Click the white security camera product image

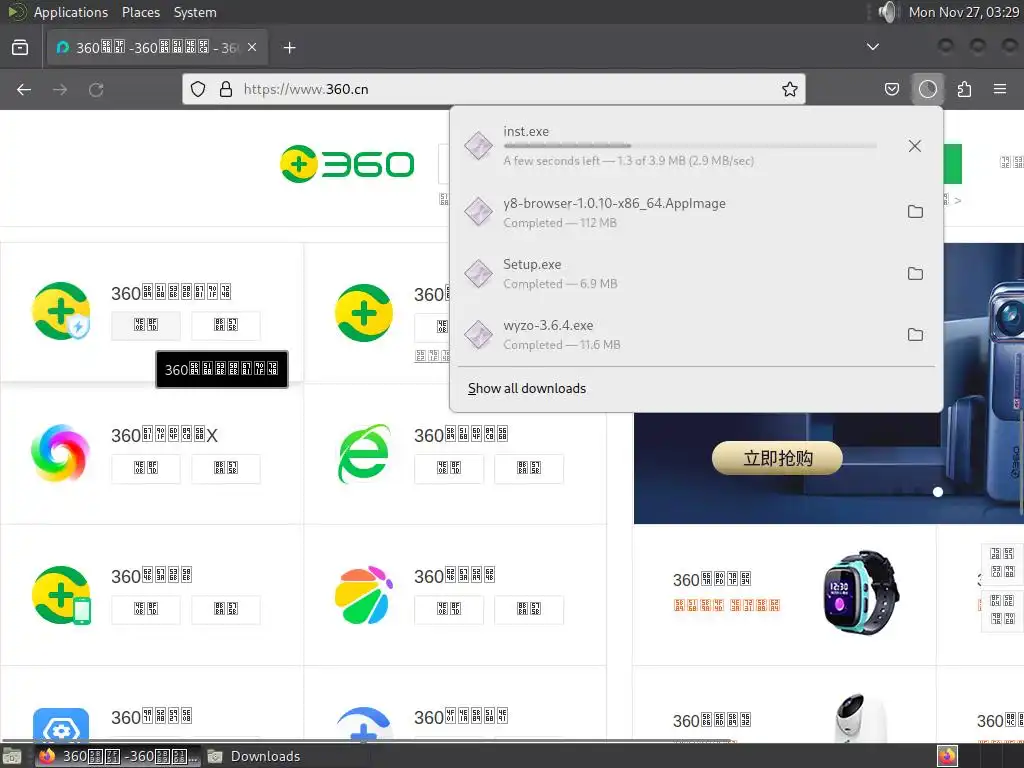pyautogui.click(x=861, y=717)
